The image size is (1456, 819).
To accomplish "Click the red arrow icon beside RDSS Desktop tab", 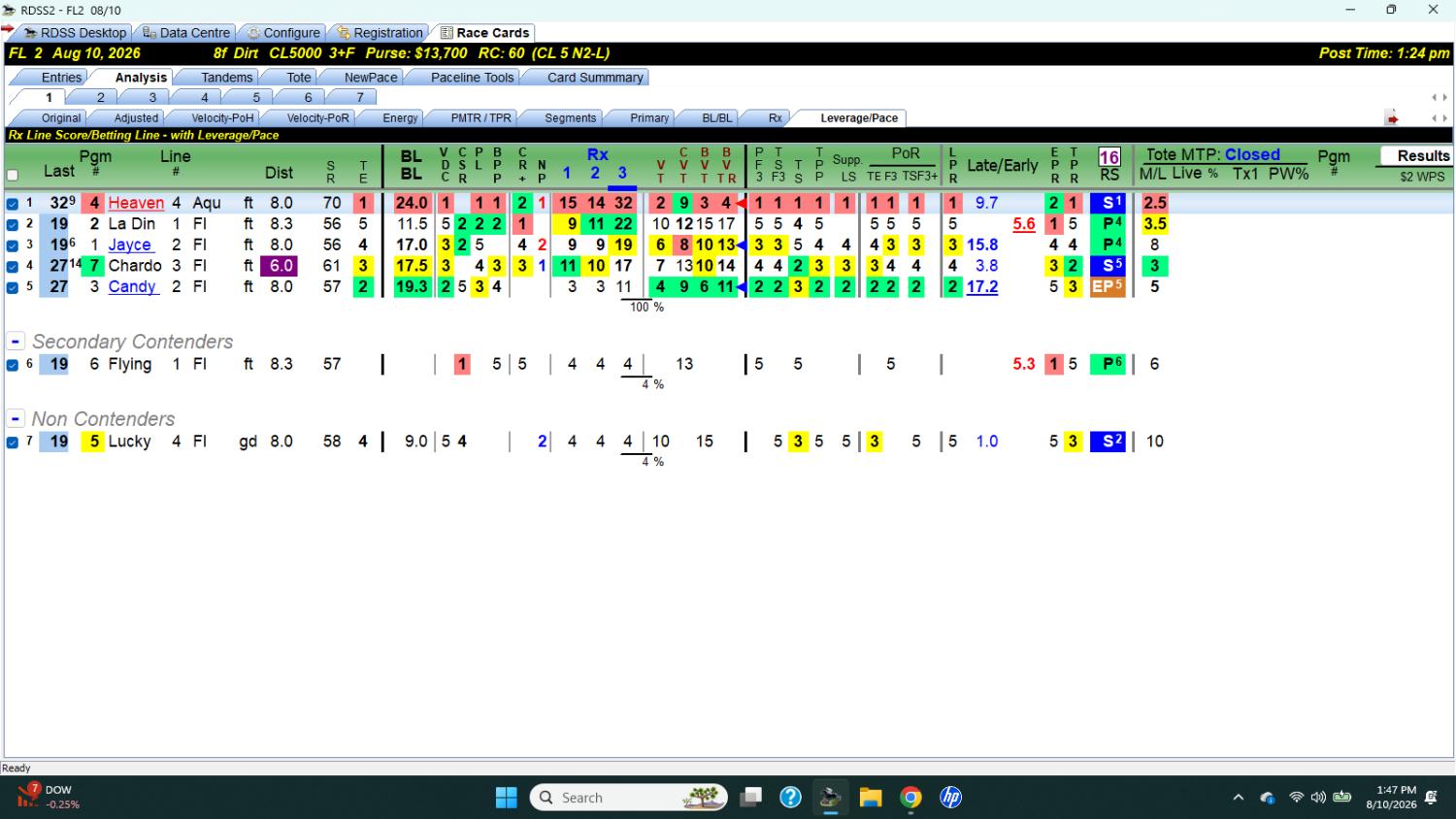I will pos(8,29).
